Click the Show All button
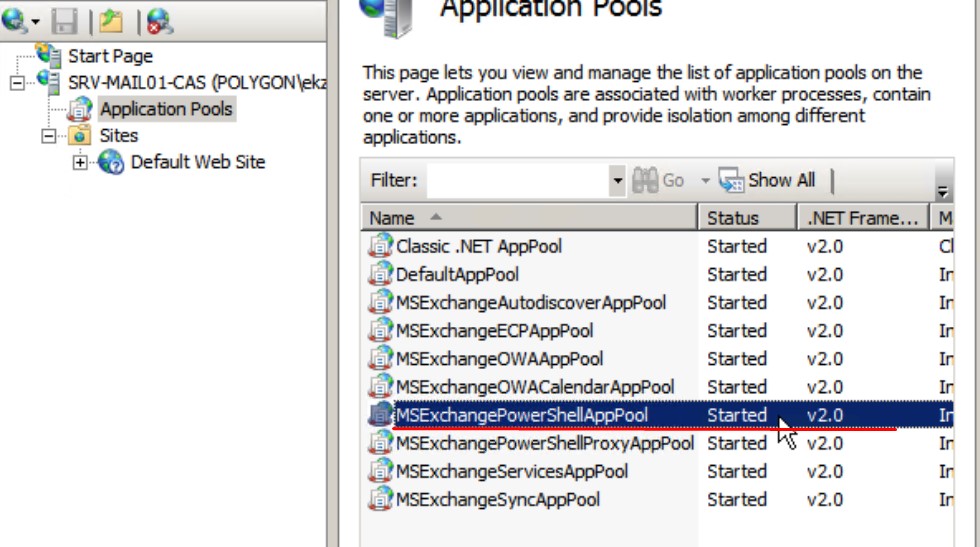The image size is (980, 547). (x=768, y=181)
